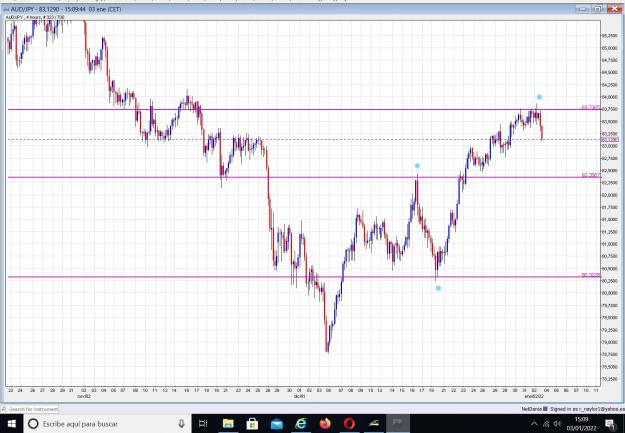The height and width of the screenshot is (433, 625).
Task: Click the blue dot marker below December 20 low
Action: point(438,288)
